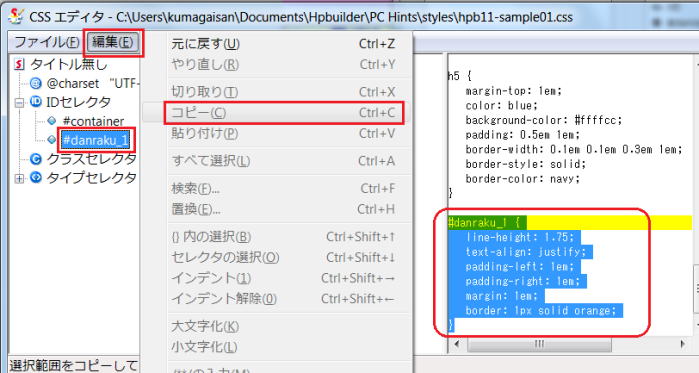Click the status bar text 選択範囲をコピーして
This screenshot has height=373, width=699.
74,365
